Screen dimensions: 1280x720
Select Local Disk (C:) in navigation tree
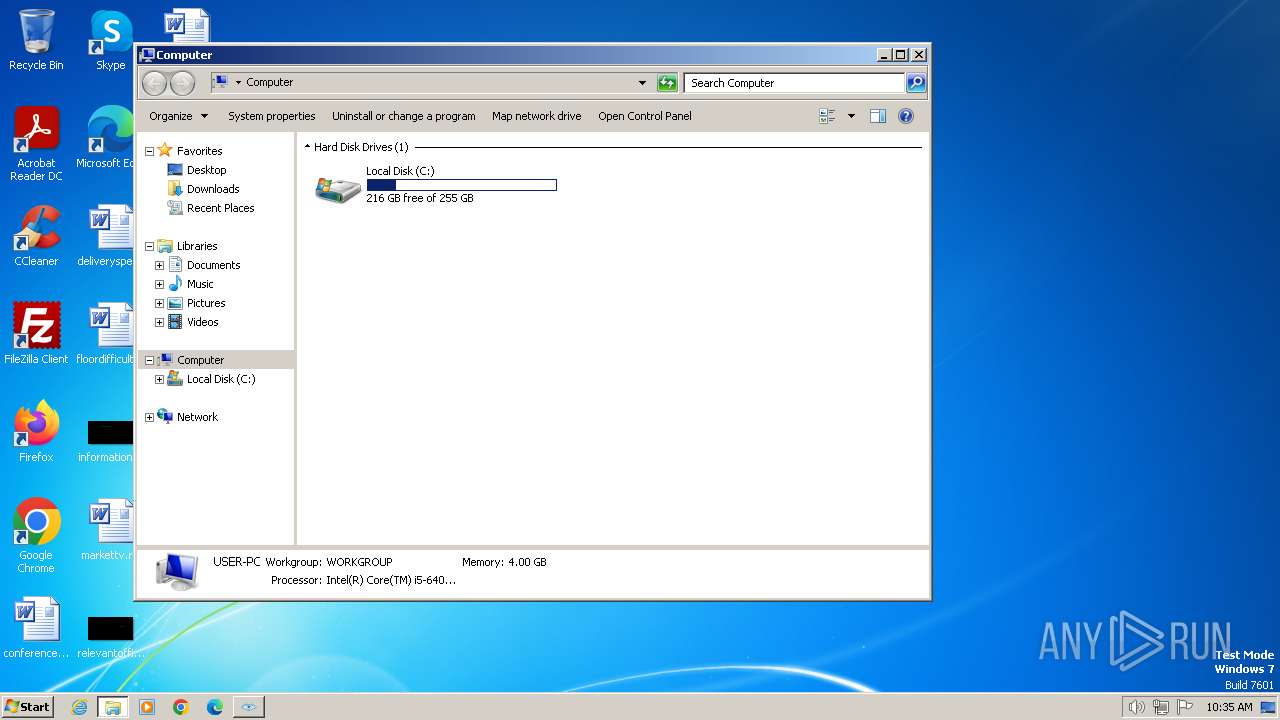221,379
